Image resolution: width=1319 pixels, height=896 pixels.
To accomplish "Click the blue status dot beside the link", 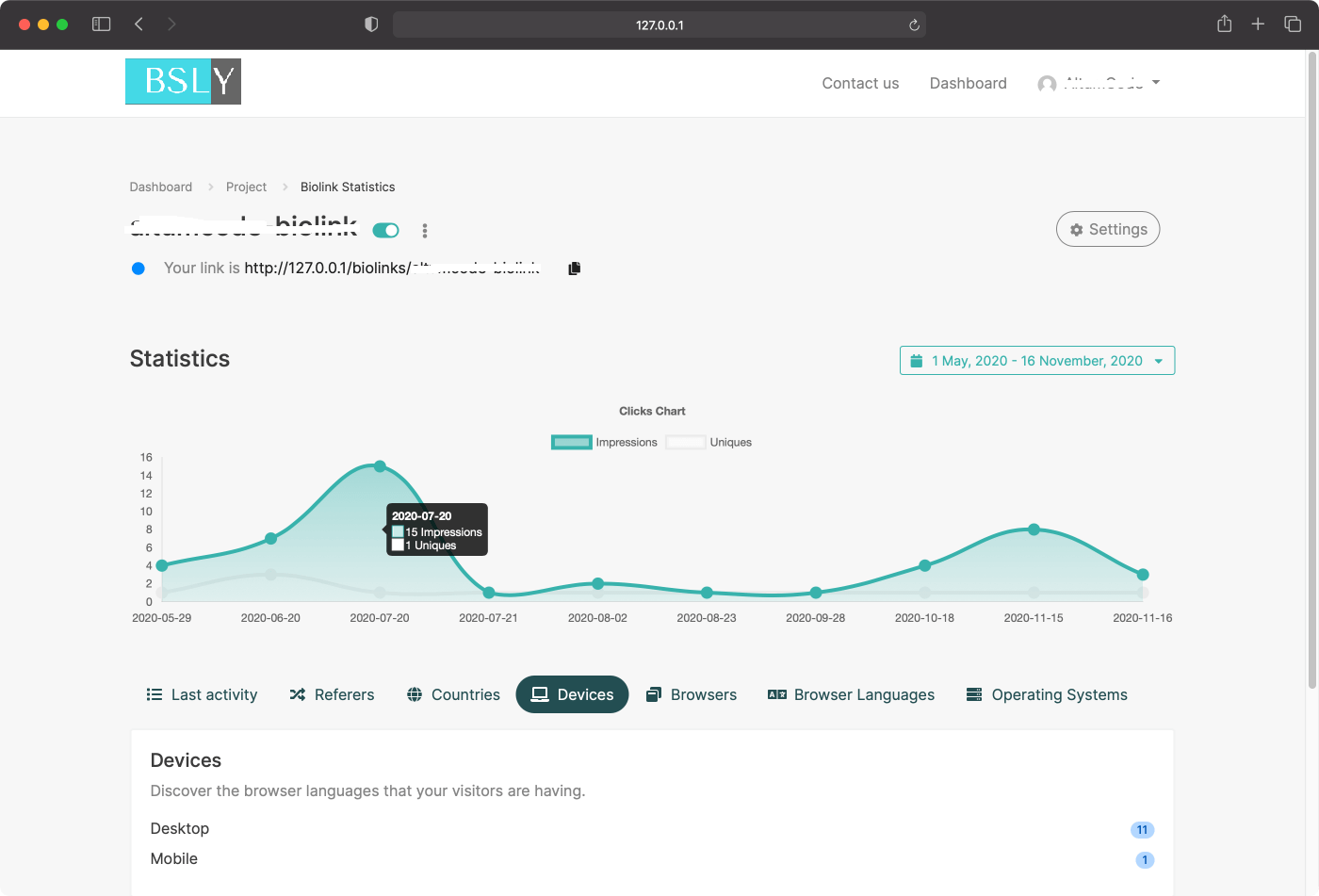I will tap(138, 269).
